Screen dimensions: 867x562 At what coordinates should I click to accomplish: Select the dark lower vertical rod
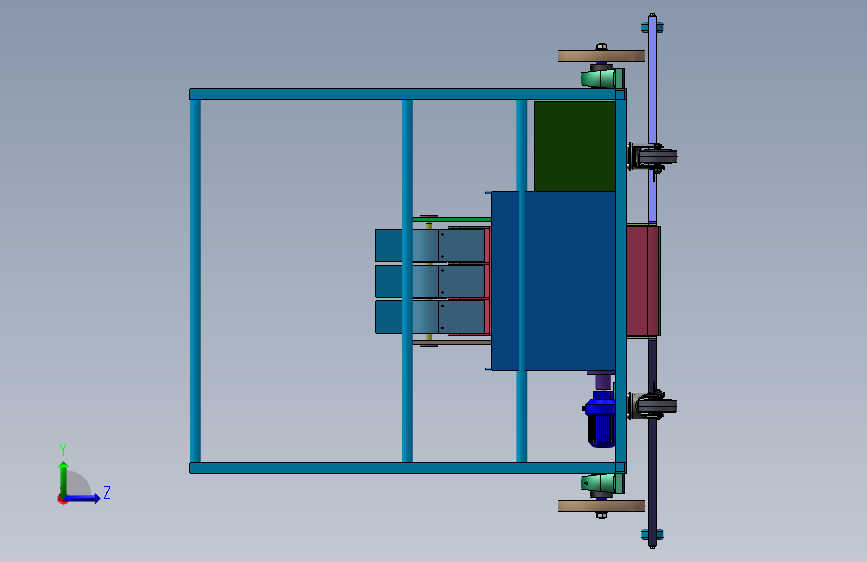(652, 443)
